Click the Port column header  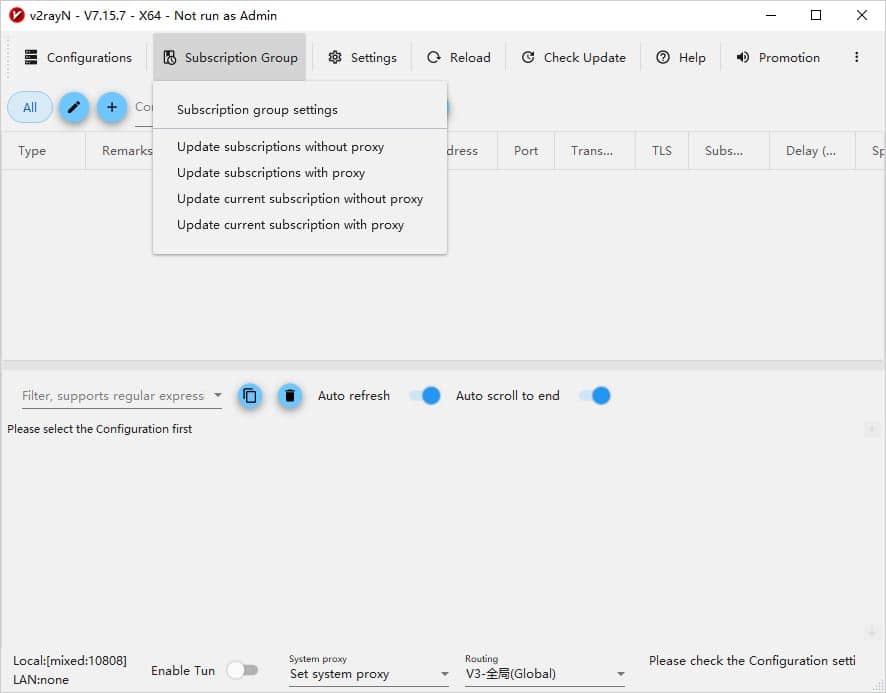526,151
